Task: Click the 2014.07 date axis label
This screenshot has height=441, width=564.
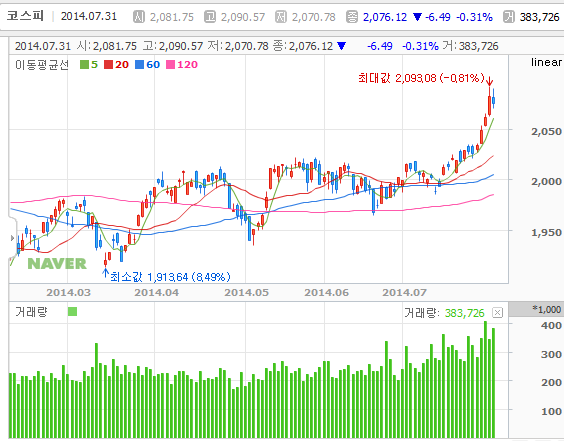Action: pyautogui.click(x=404, y=292)
